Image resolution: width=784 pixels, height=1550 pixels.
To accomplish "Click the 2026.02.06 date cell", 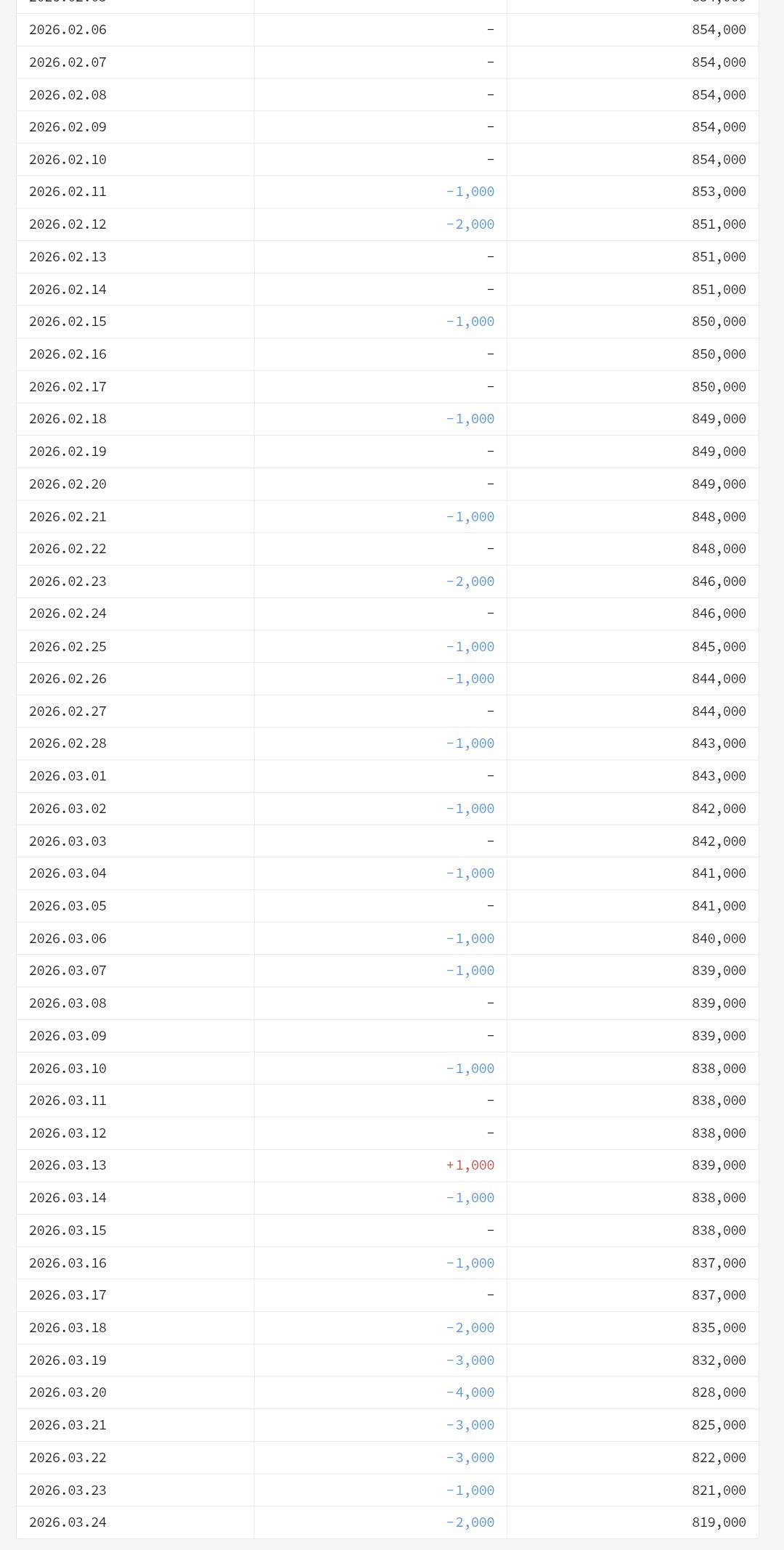I will [68, 30].
